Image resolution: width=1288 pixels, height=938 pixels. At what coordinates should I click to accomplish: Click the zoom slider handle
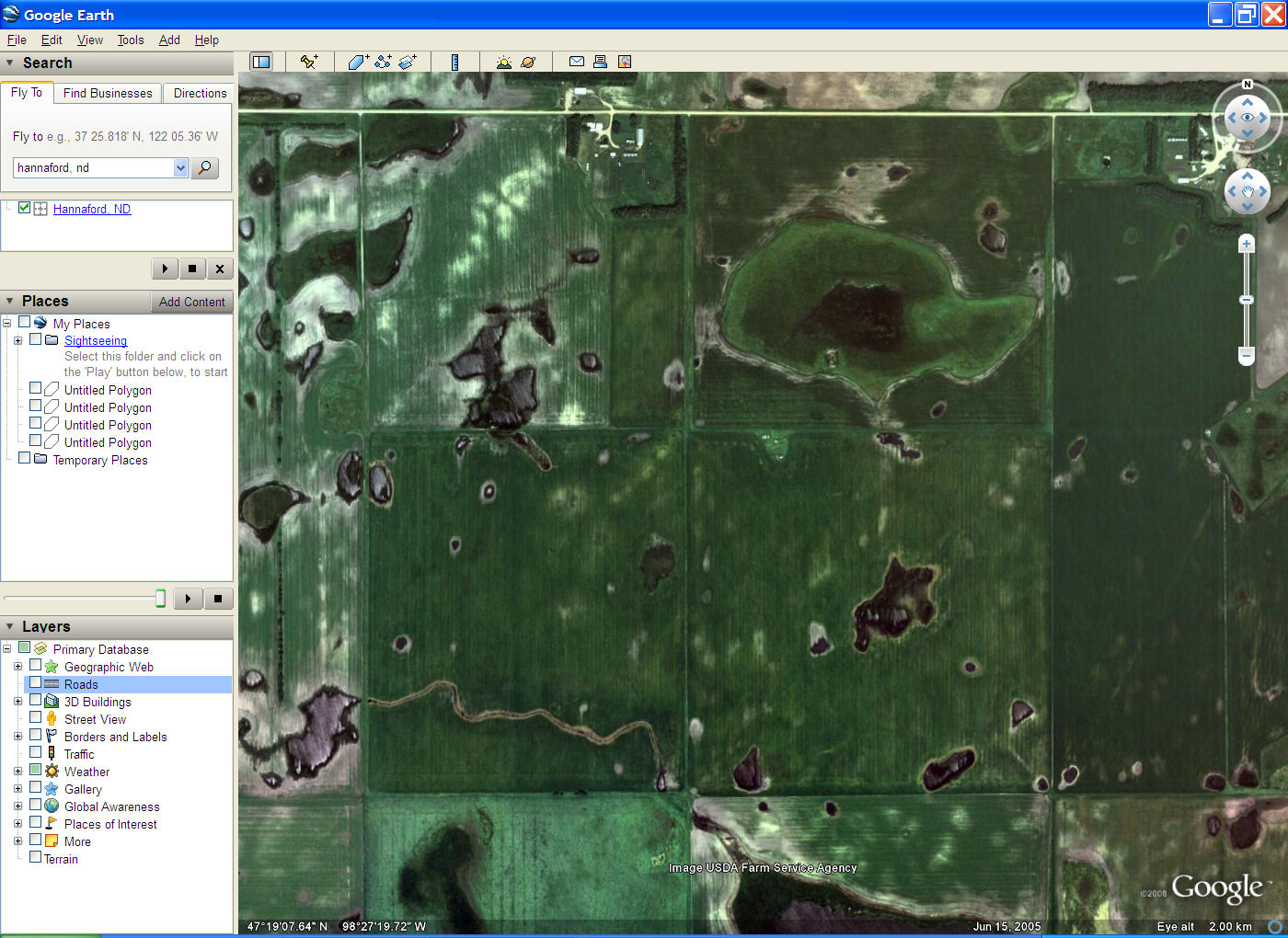coord(1247,300)
